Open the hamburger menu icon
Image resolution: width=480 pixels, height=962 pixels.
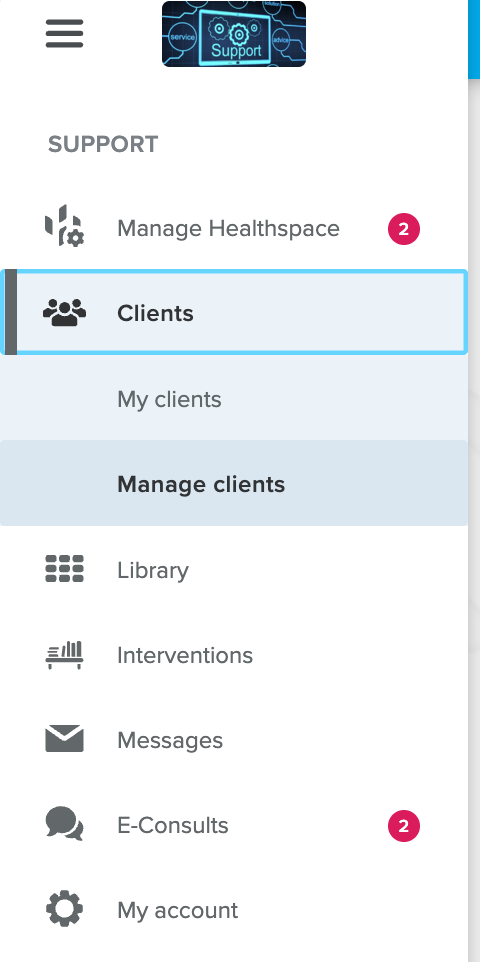(x=64, y=33)
